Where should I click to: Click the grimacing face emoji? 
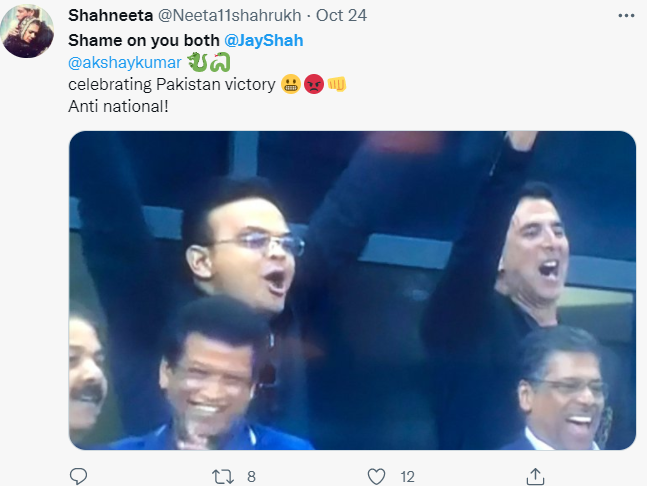[x=292, y=84]
